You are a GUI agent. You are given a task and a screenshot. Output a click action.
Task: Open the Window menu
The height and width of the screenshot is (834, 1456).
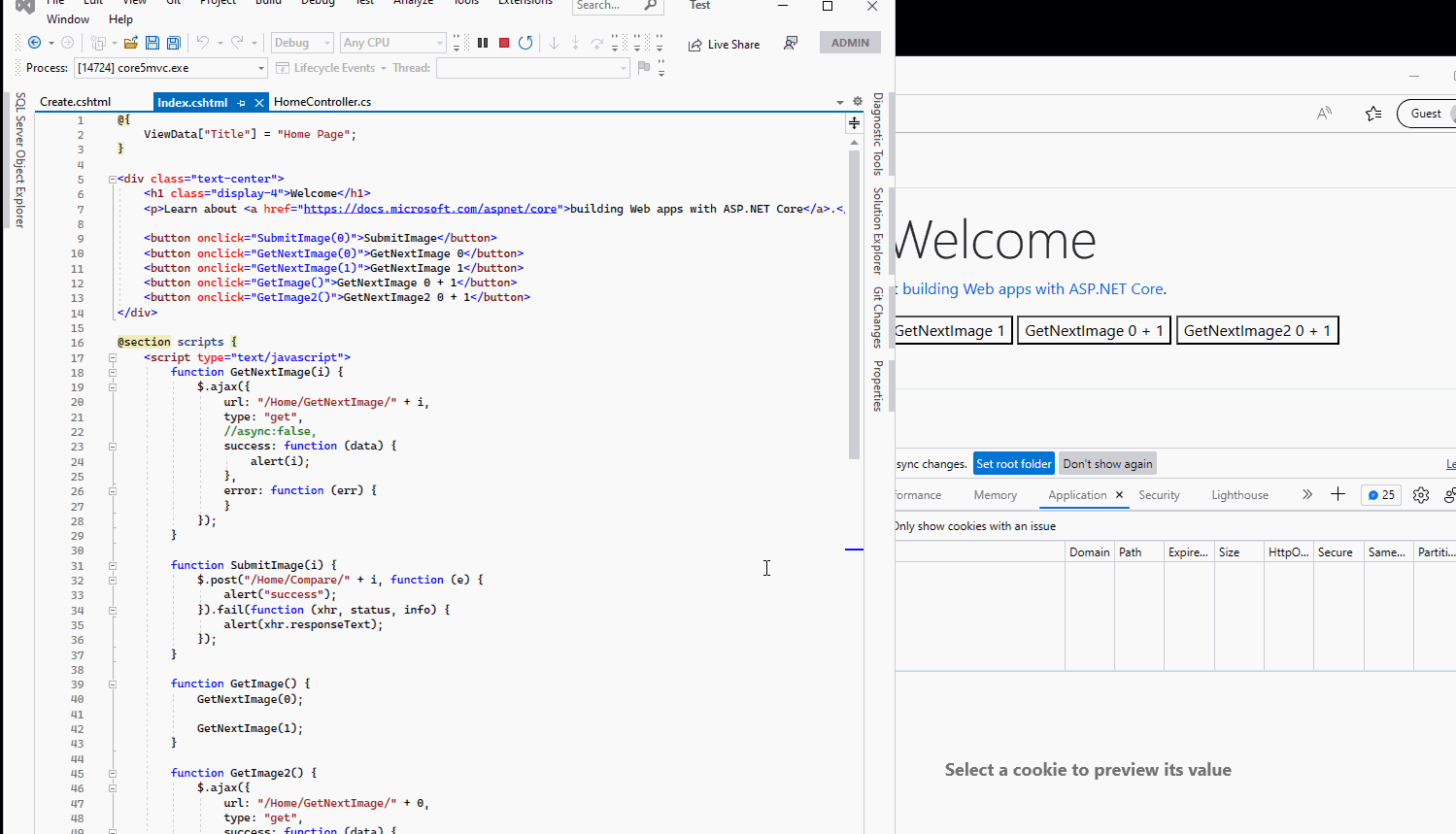pyautogui.click(x=68, y=19)
